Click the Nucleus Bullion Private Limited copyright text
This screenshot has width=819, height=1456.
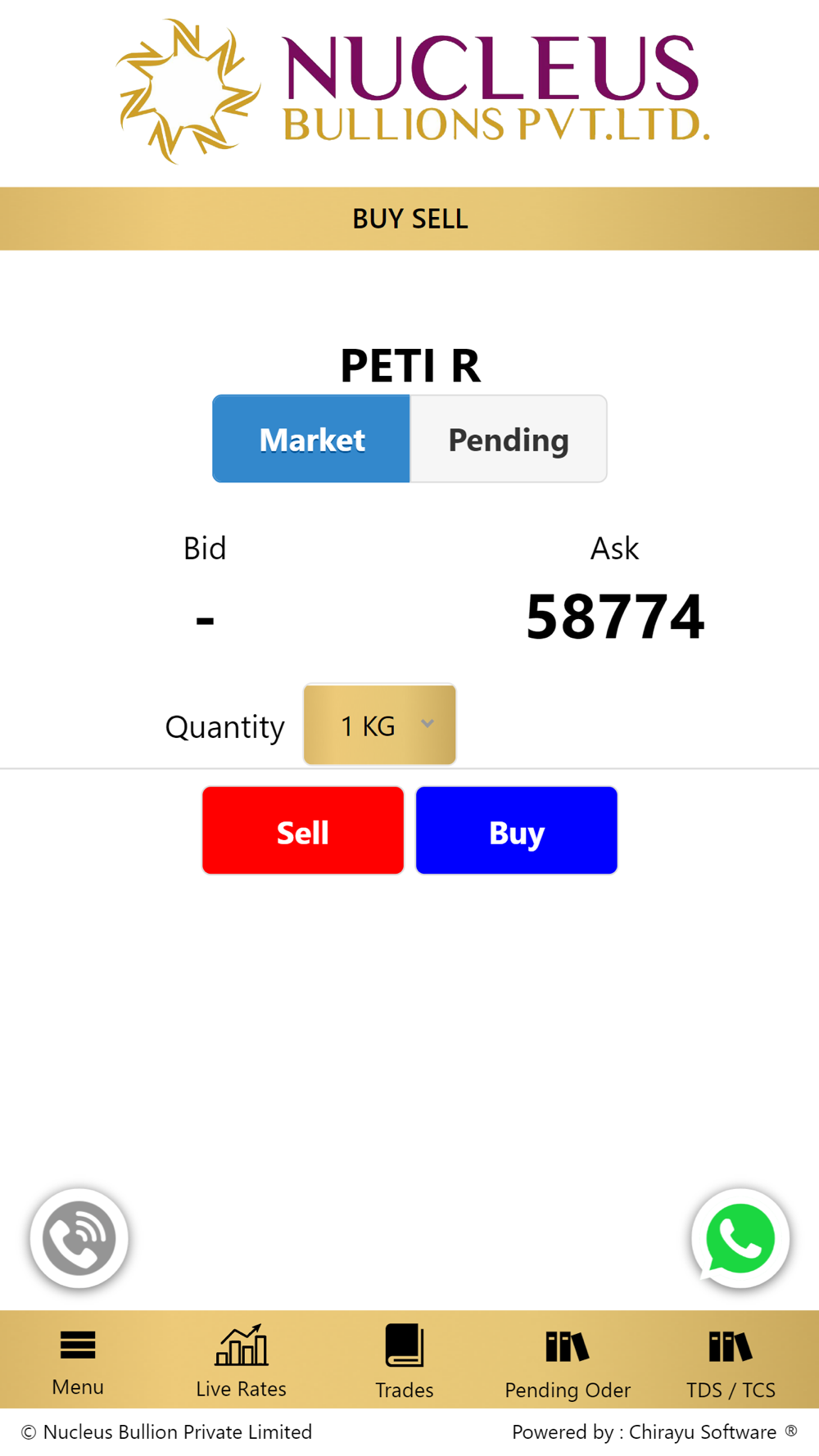[x=167, y=1431]
